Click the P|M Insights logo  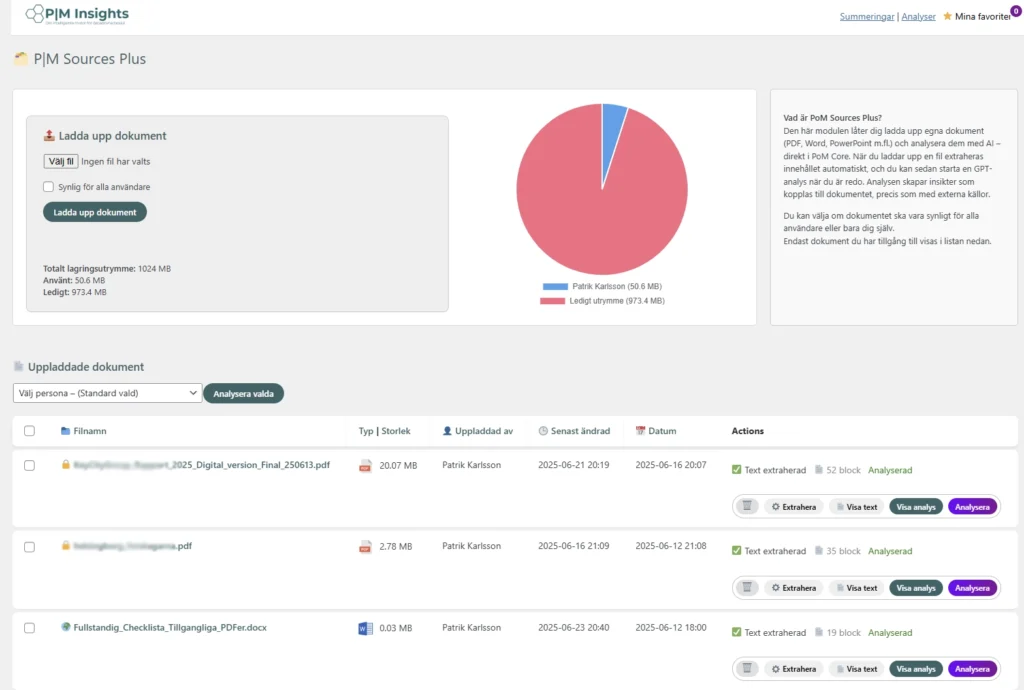77,15
